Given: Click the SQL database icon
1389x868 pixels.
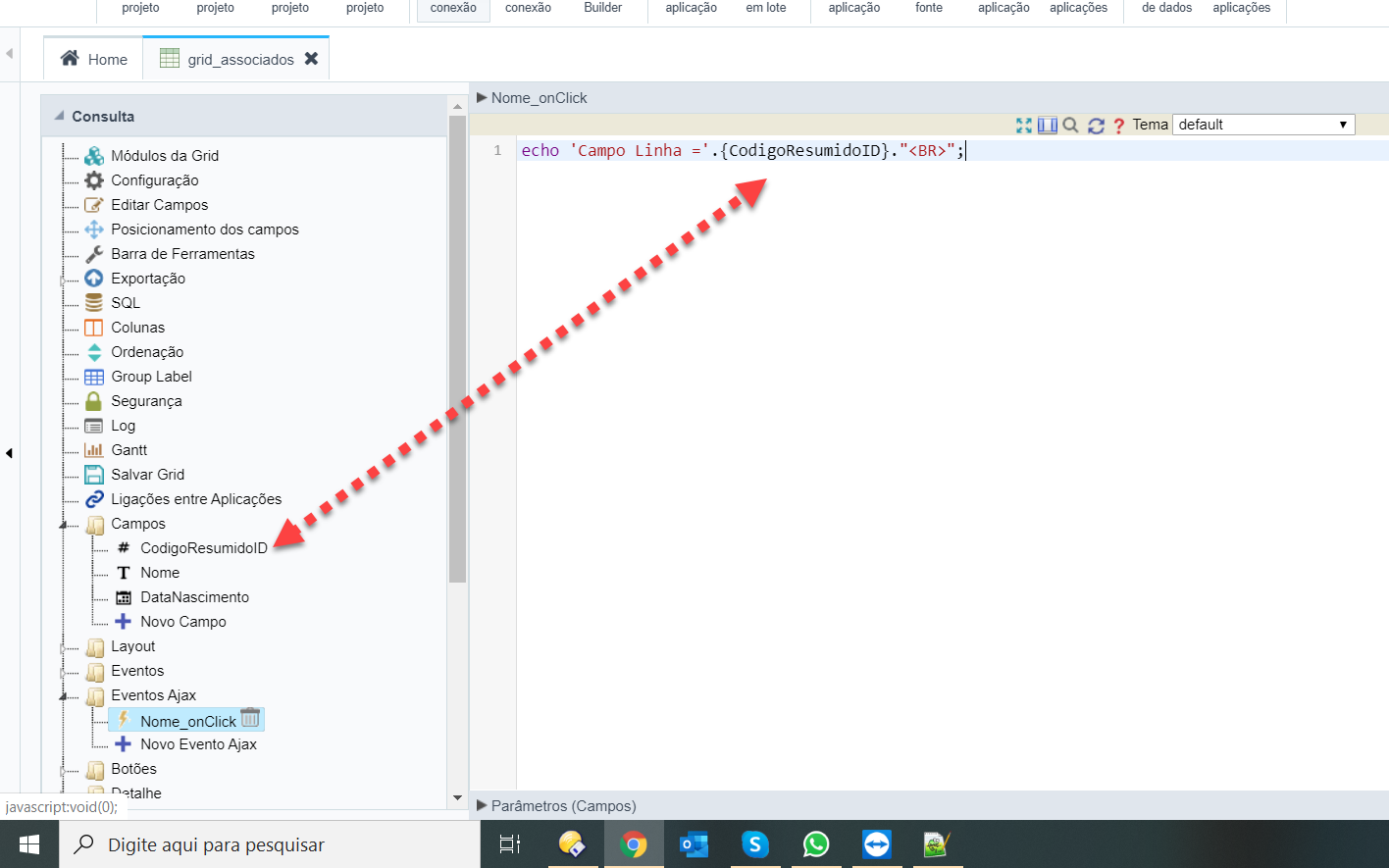Looking at the screenshot, I should tap(94, 303).
